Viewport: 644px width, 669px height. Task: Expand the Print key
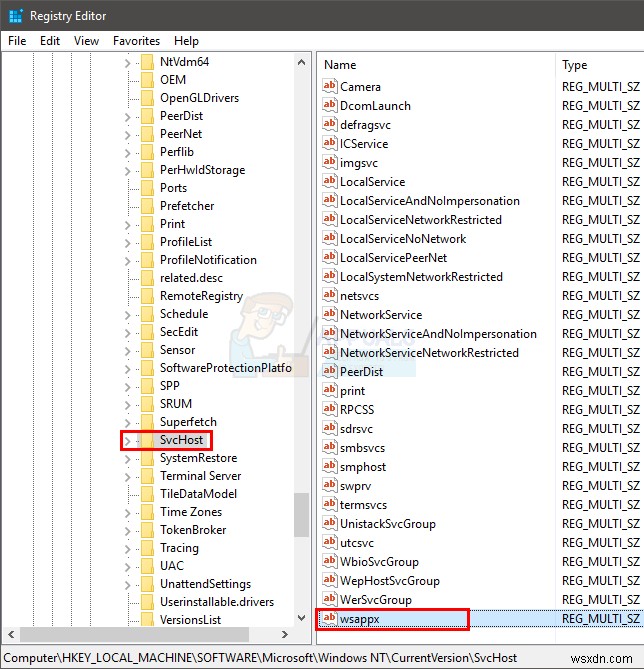pyautogui.click(x=127, y=225)
